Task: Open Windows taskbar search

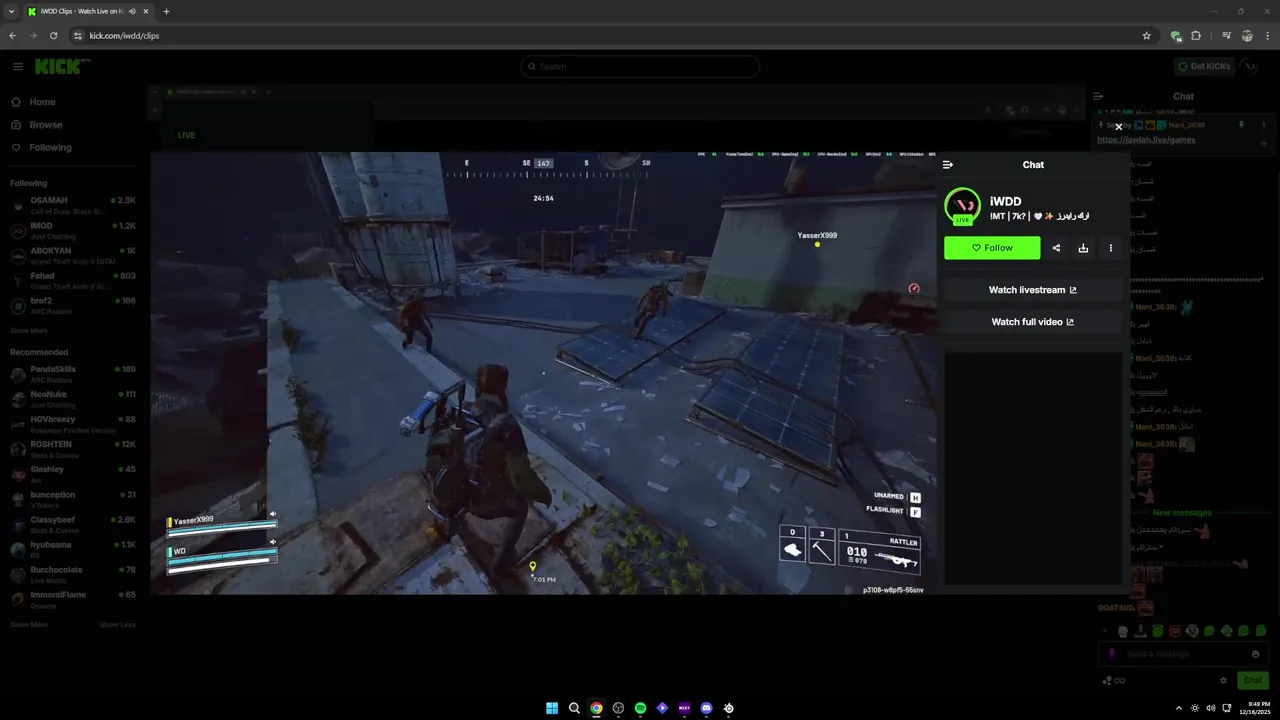Action: 574,708
